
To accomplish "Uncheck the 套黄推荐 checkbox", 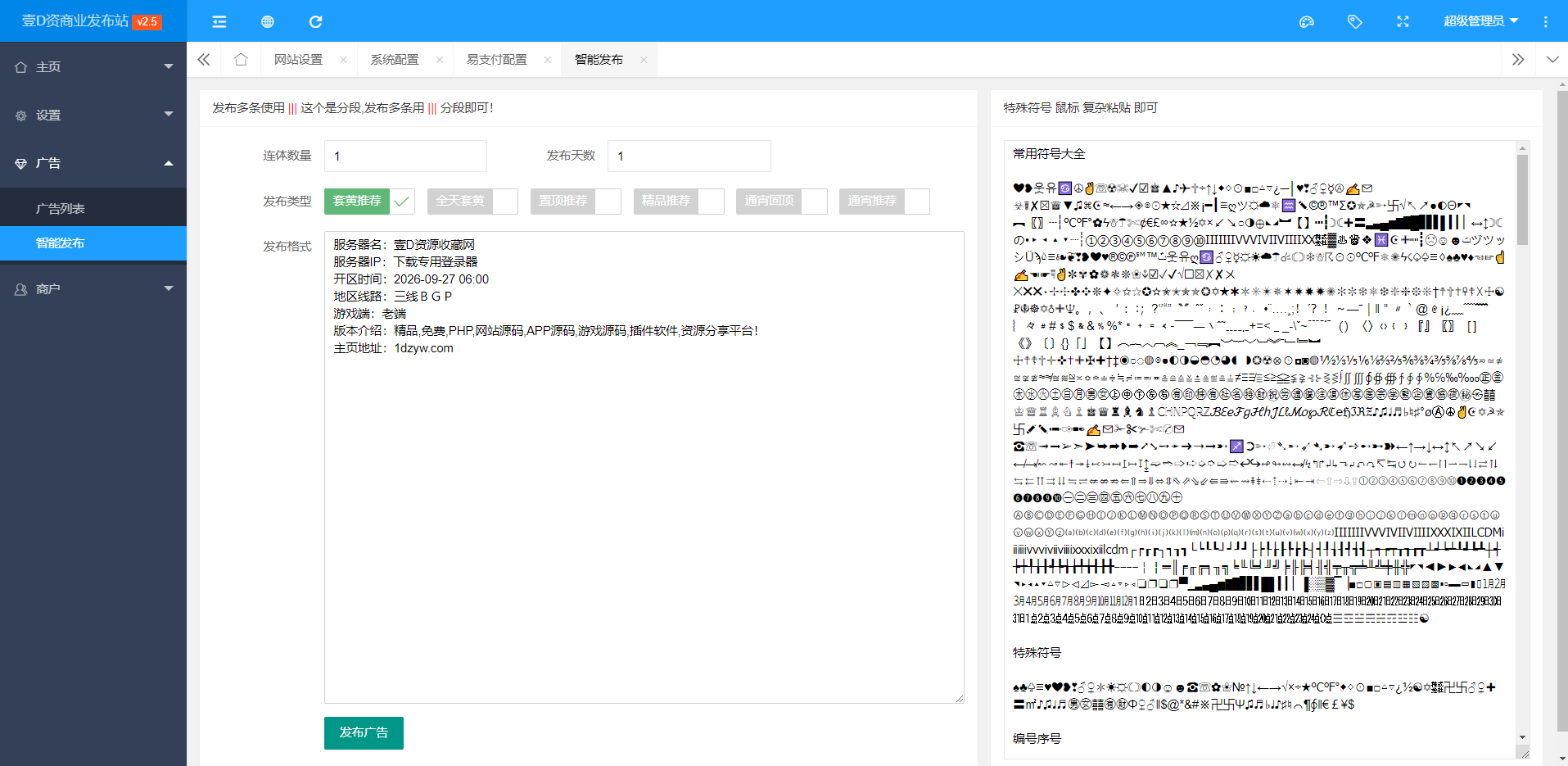I will 370,202.
